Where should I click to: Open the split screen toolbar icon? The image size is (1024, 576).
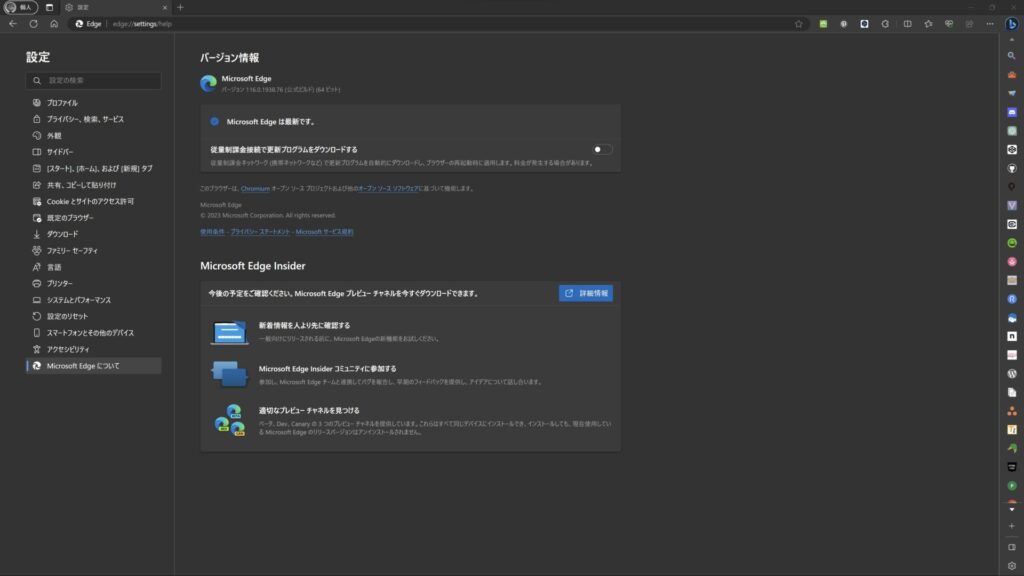coord(907,24)
